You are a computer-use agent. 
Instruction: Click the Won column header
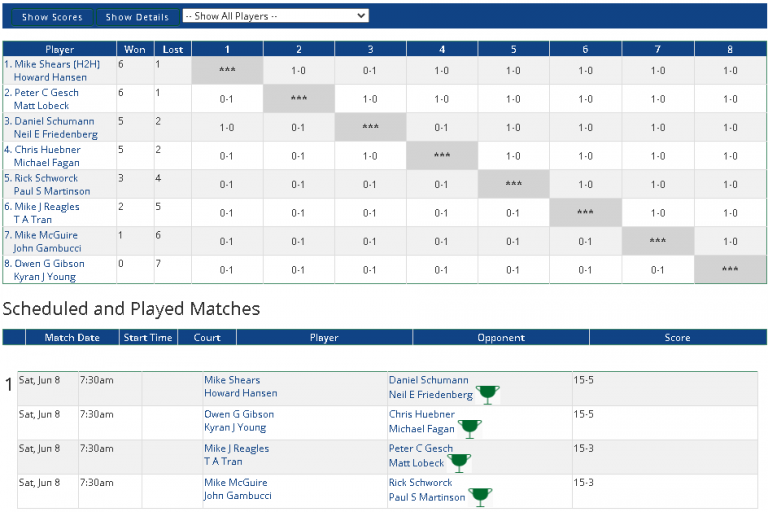point(135,49)
